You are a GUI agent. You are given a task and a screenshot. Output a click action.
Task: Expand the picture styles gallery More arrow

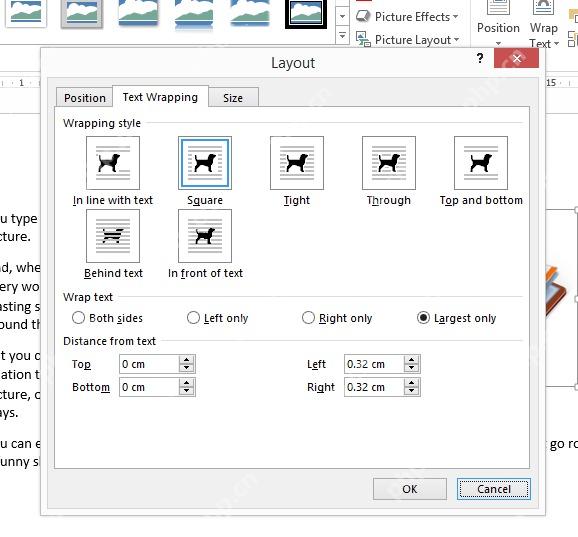[x=342, y=36]
